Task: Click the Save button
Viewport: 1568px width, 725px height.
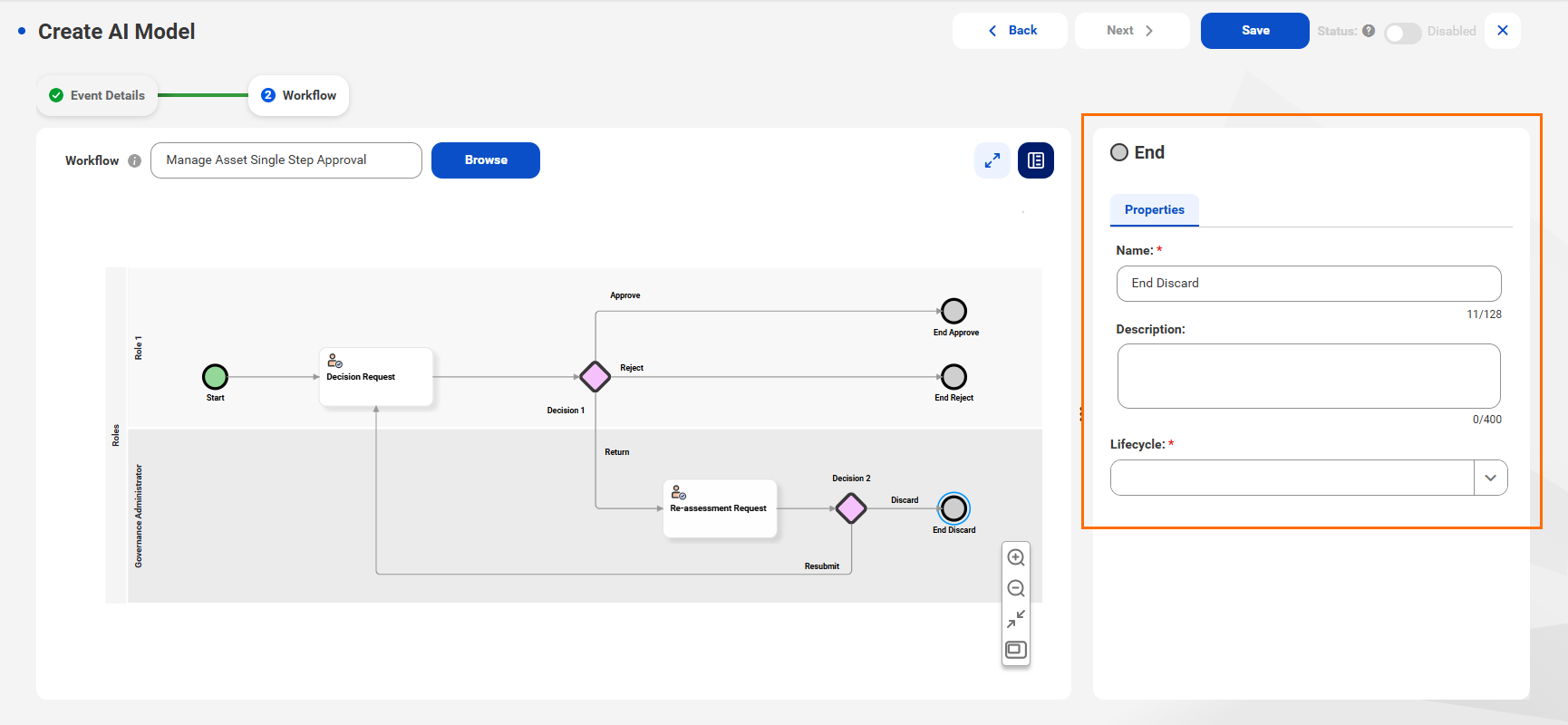Action: tap(1255, 31)
